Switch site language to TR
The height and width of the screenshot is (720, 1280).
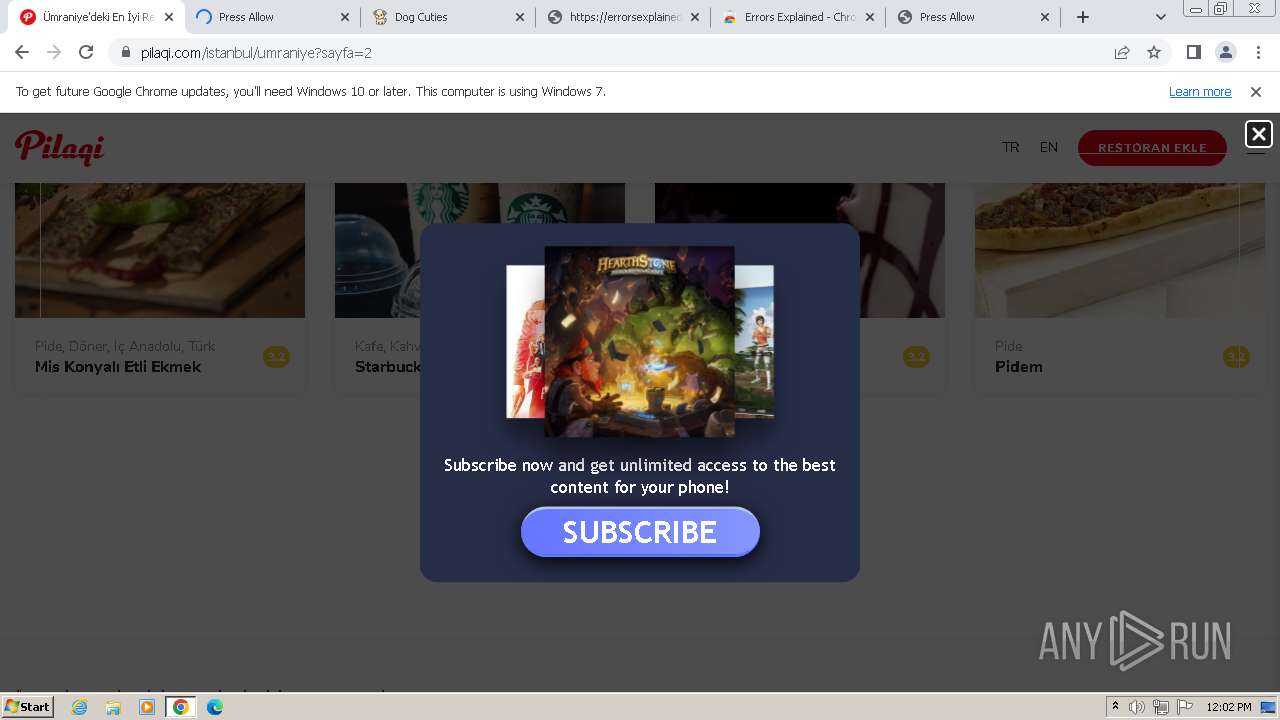tap(1011, 147)
